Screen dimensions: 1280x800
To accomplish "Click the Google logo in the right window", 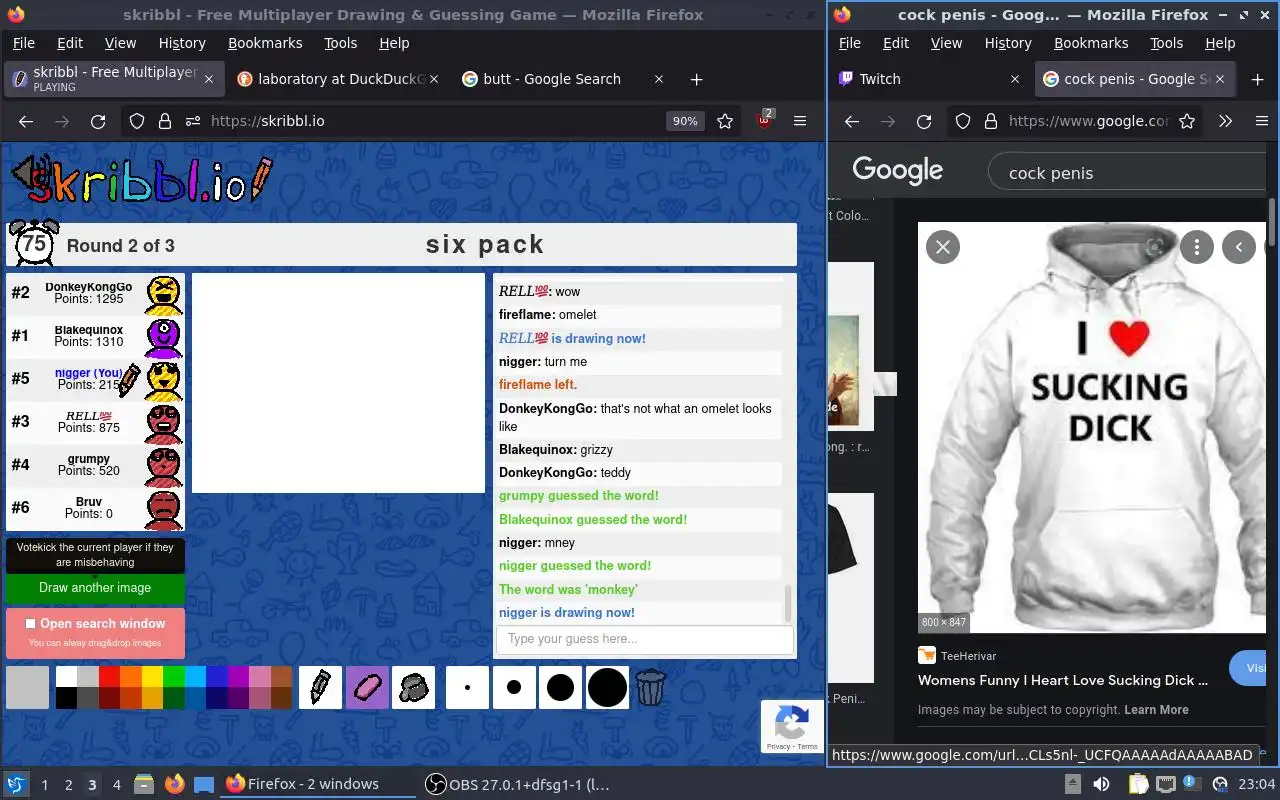I will click(897, 171).
